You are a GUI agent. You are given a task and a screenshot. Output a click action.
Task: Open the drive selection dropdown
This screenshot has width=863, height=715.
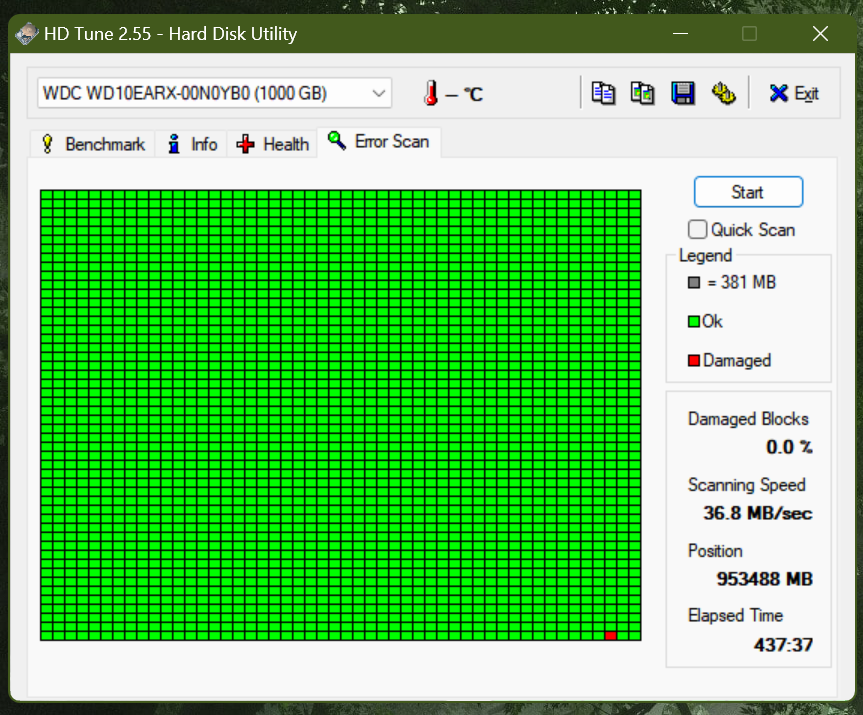pos(215,93)
